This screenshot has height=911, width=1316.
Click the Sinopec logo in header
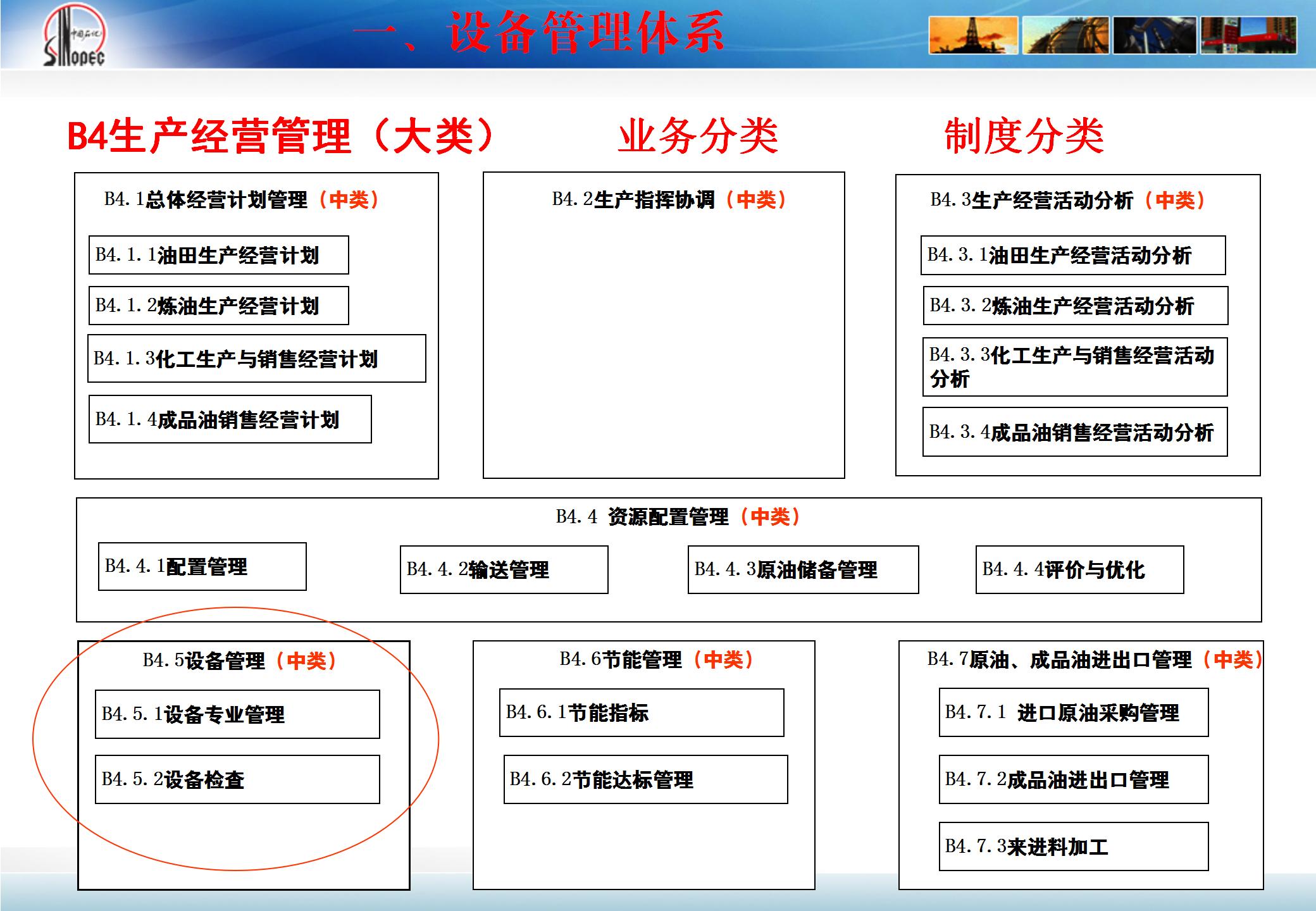[75, 37]
